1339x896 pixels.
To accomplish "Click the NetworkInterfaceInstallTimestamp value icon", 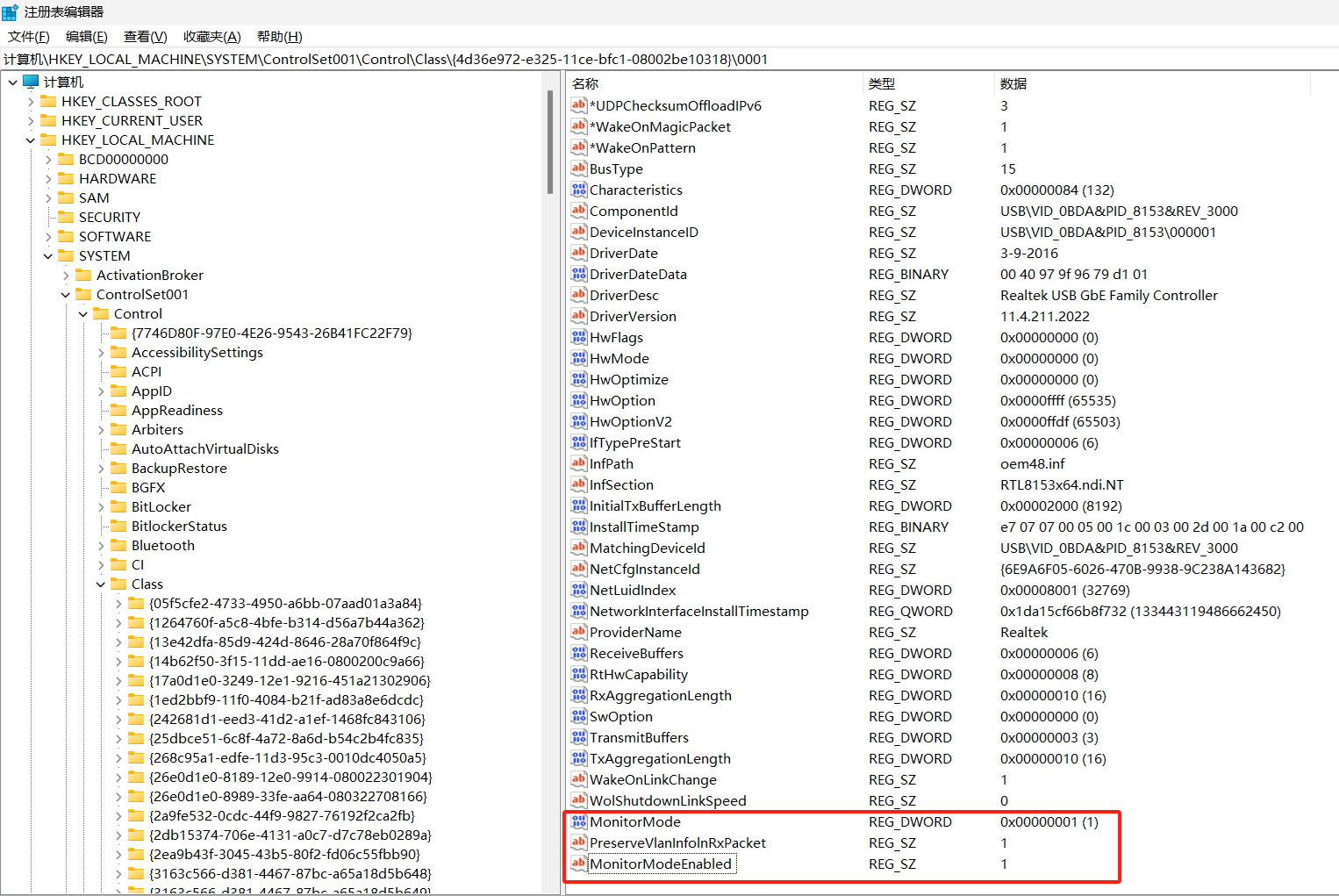I will [x=578, y=612].
